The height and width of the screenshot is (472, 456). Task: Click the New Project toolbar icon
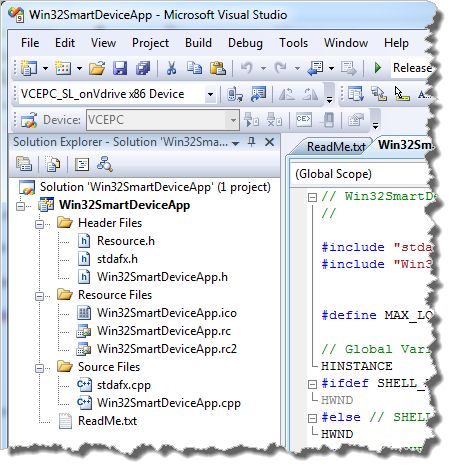29,68
